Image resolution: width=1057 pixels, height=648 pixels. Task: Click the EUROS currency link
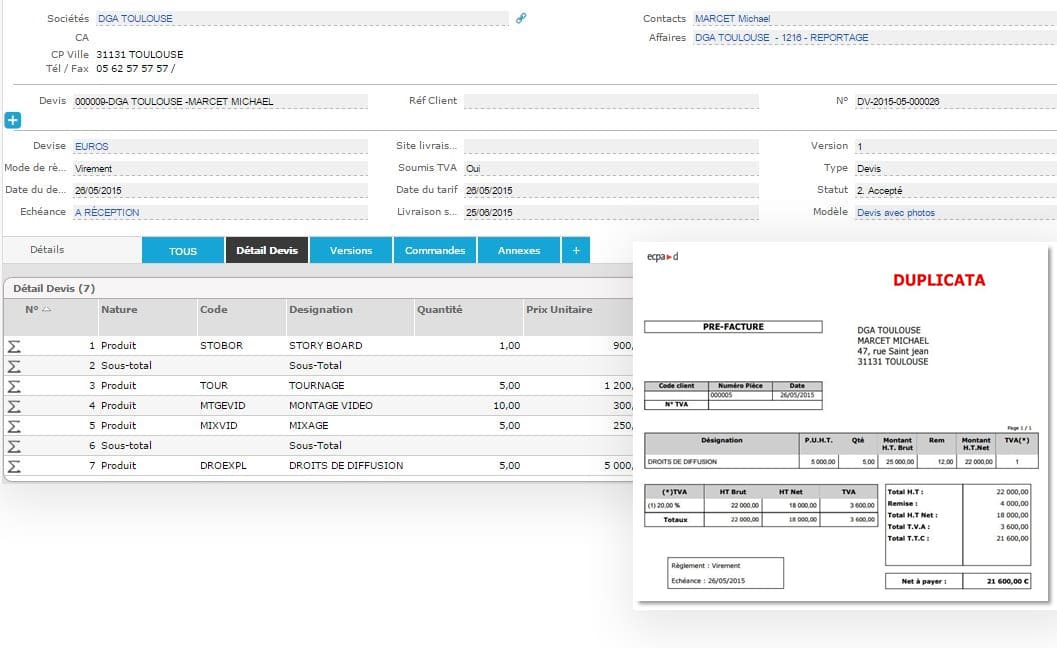92,146
